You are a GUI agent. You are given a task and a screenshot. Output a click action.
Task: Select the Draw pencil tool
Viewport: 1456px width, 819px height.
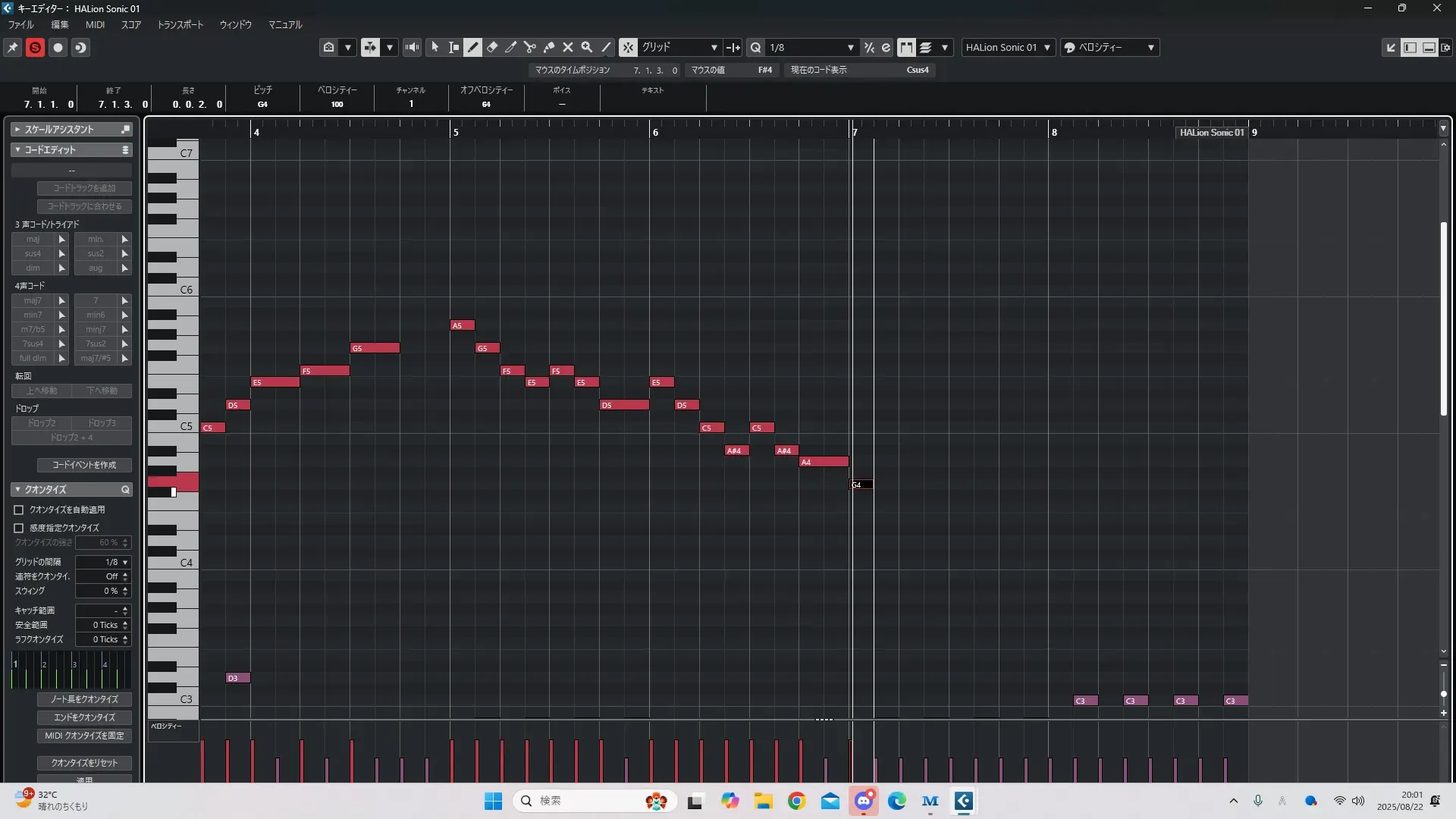tap(472, 47)
